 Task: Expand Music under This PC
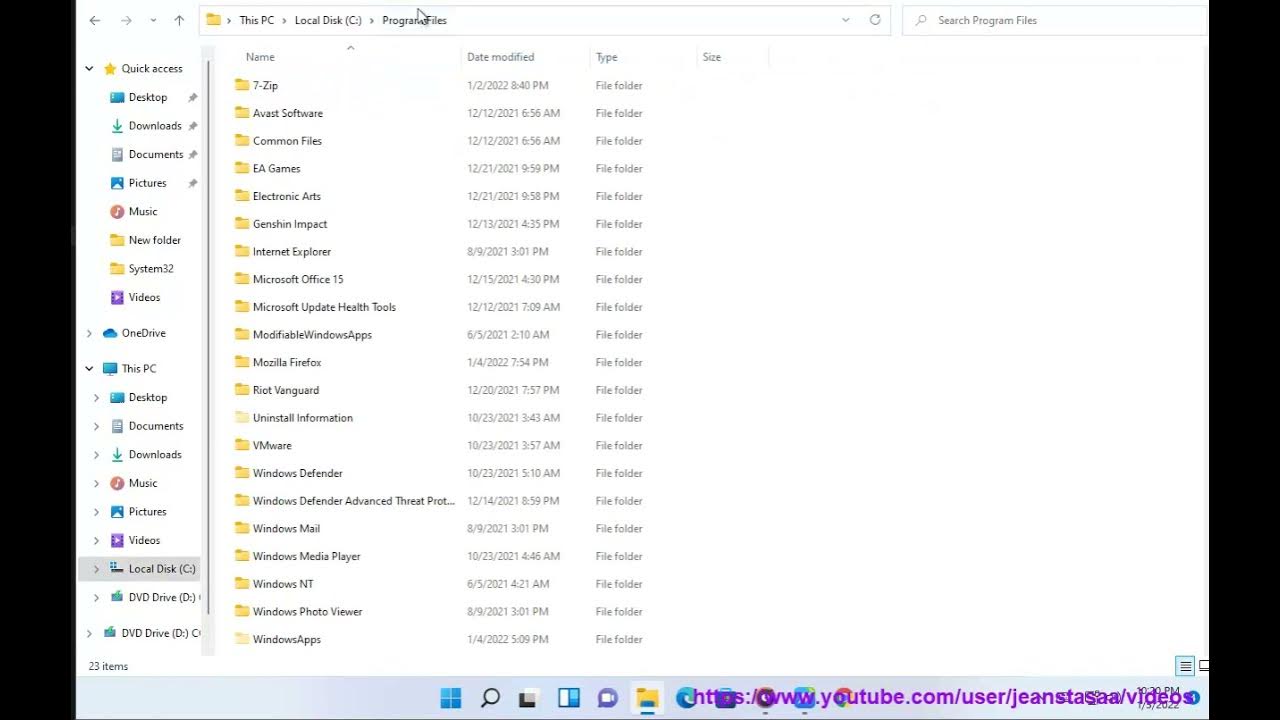pos(96,483)
